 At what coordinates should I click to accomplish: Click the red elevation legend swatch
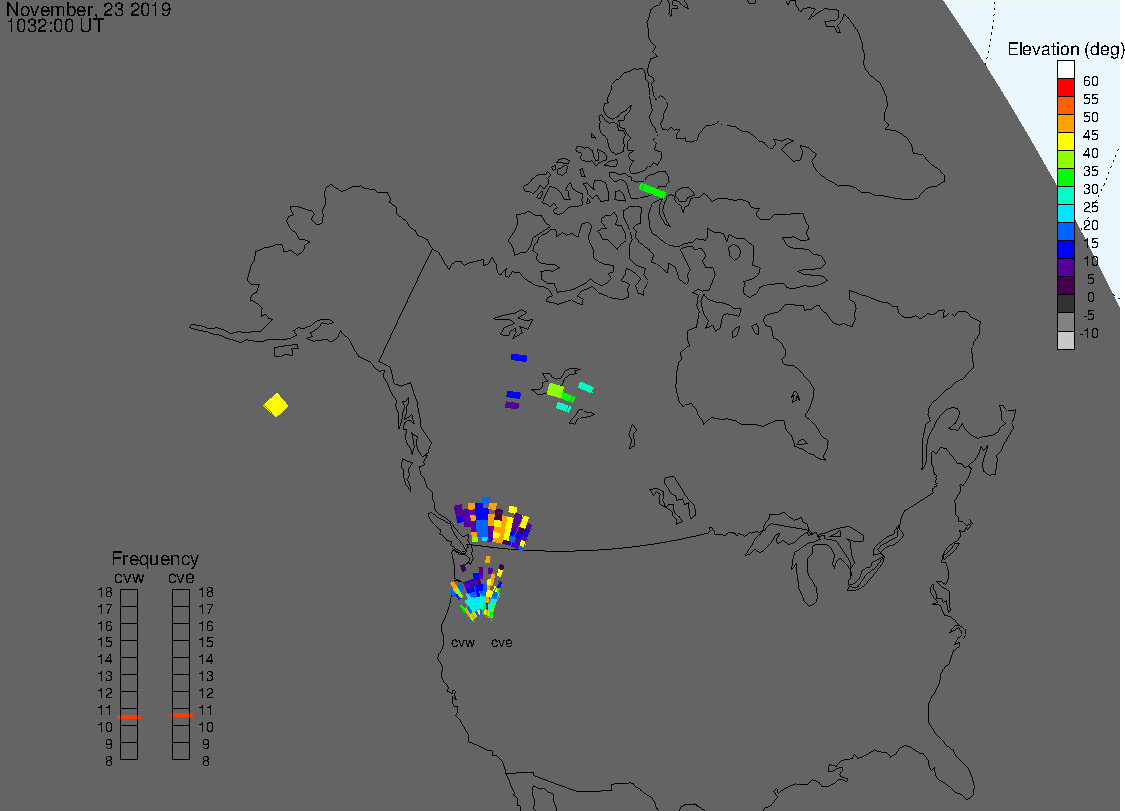pyautogui.click(x=1065, y=88)
